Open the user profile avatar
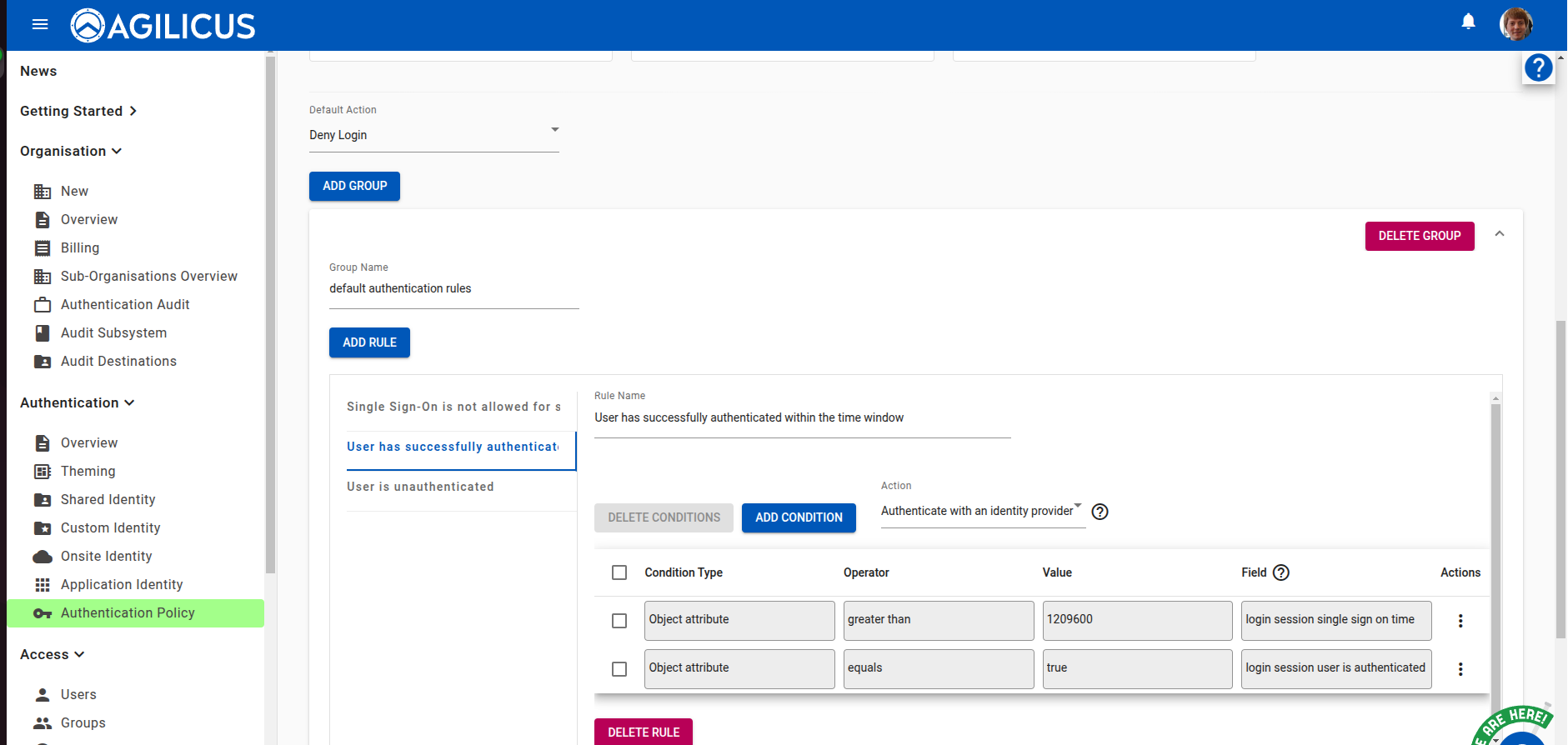This screenshot has height=745, width=1568. [1515, 24]
